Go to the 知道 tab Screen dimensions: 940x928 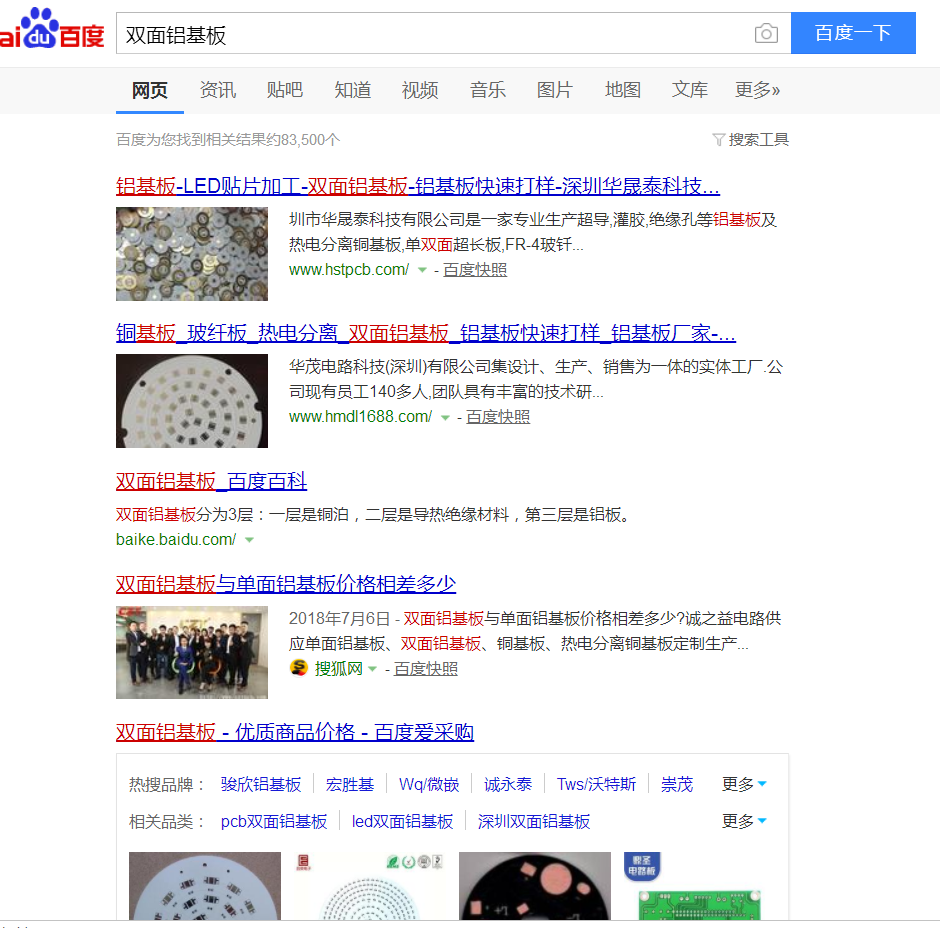pos(352,90)
